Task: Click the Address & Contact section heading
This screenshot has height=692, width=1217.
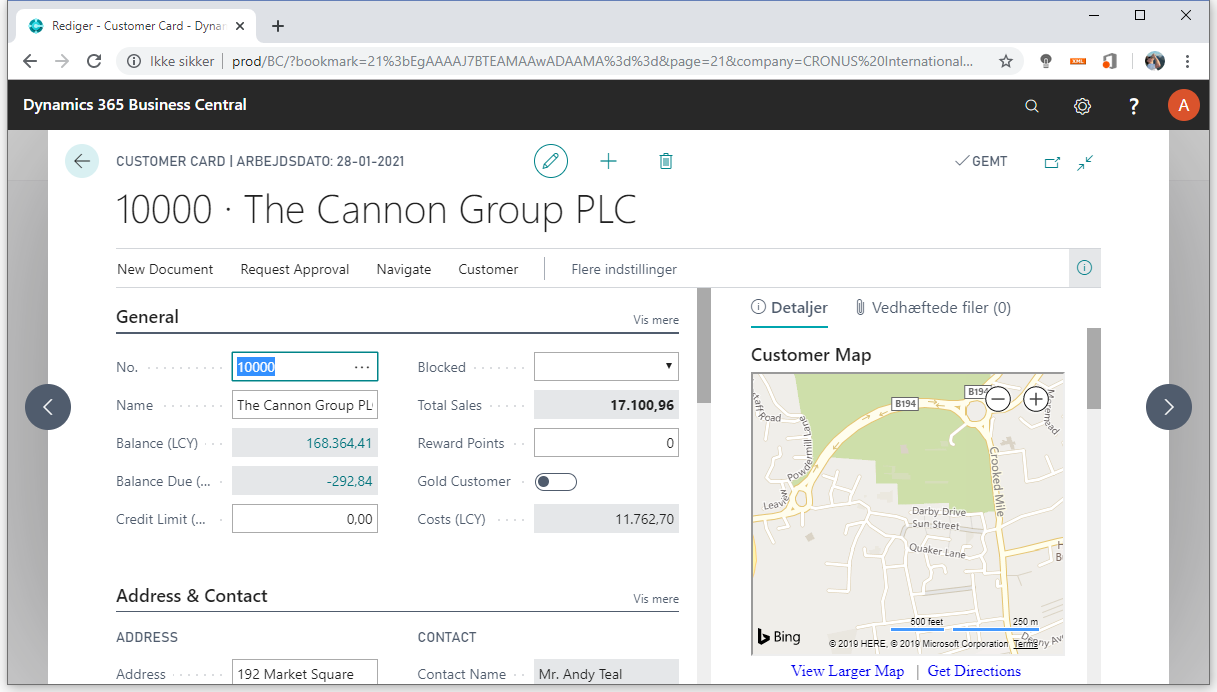Action: 192,596
